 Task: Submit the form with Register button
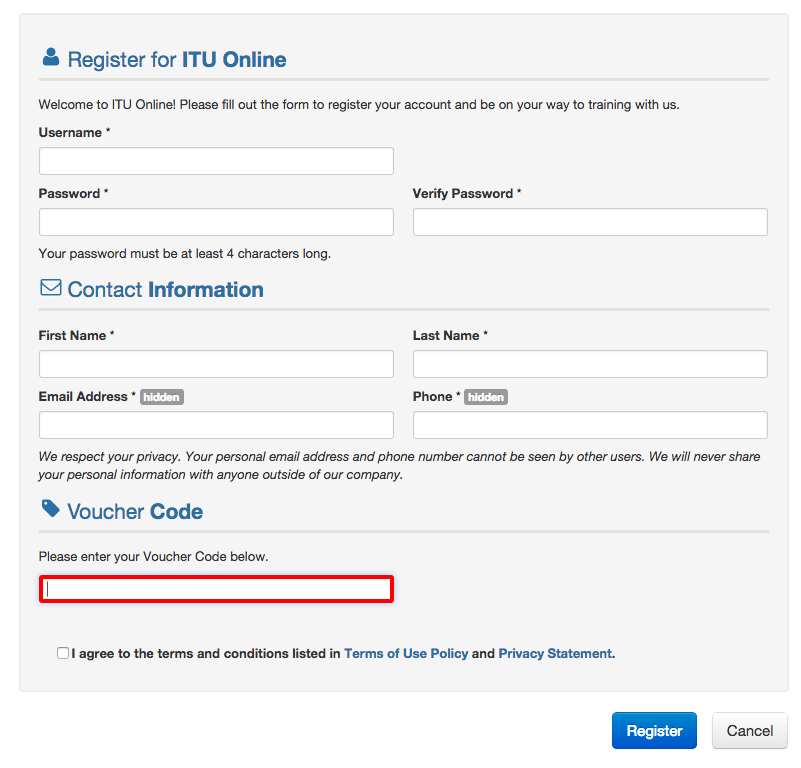point(654,730)
